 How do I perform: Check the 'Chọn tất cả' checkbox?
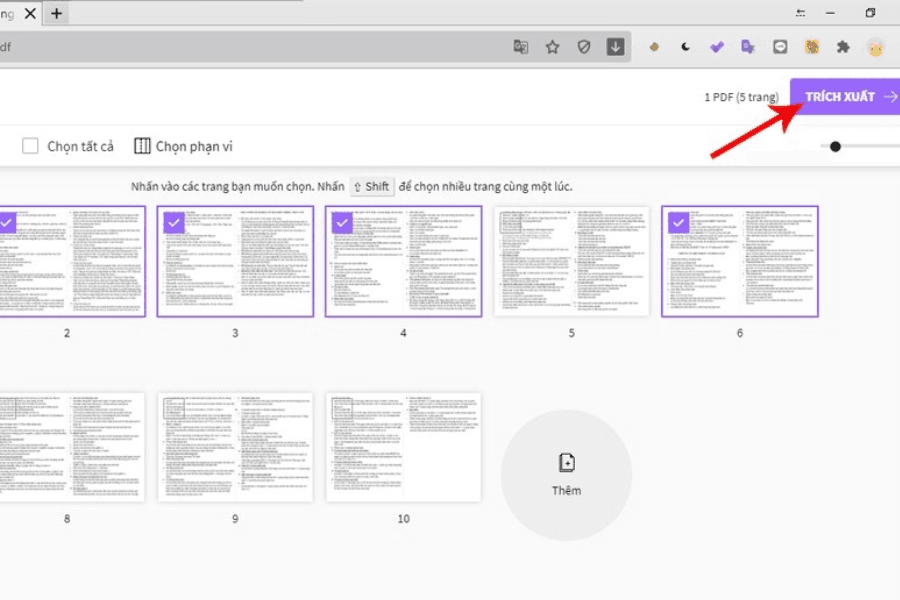(31, 146)
